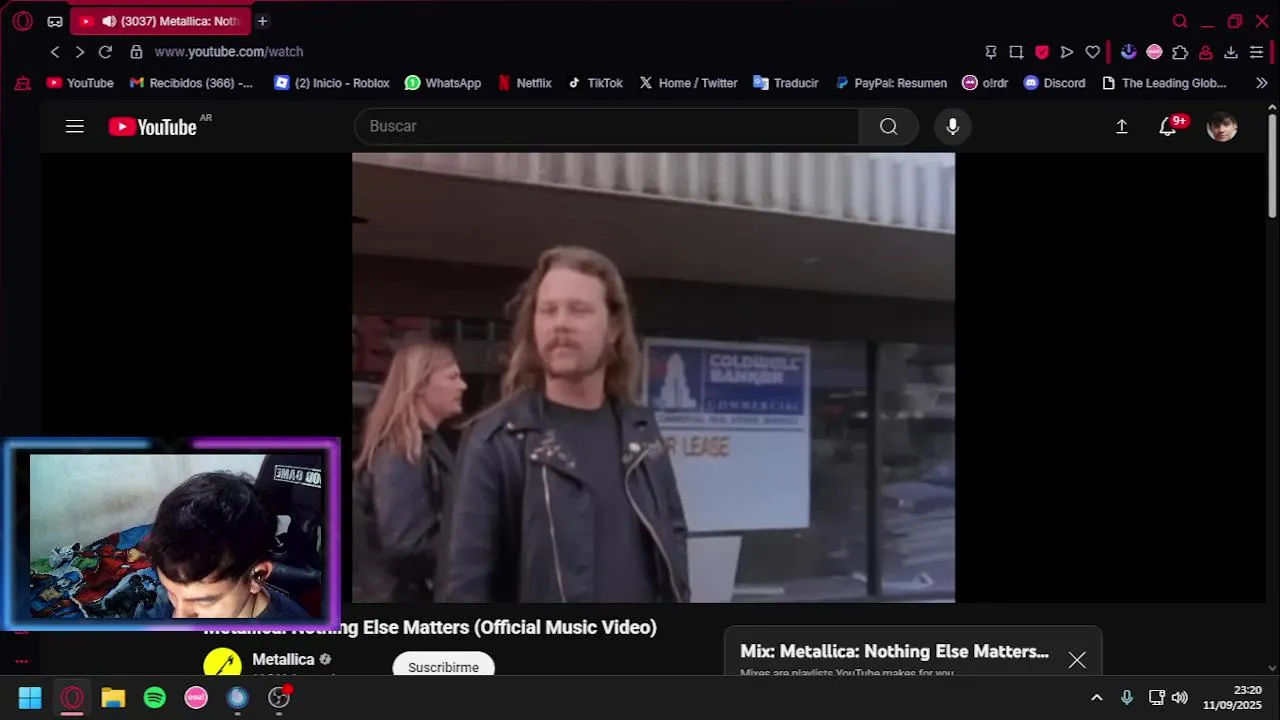
Task: Open the GX Corner sidebar icon
Action: tap(22, 84)
